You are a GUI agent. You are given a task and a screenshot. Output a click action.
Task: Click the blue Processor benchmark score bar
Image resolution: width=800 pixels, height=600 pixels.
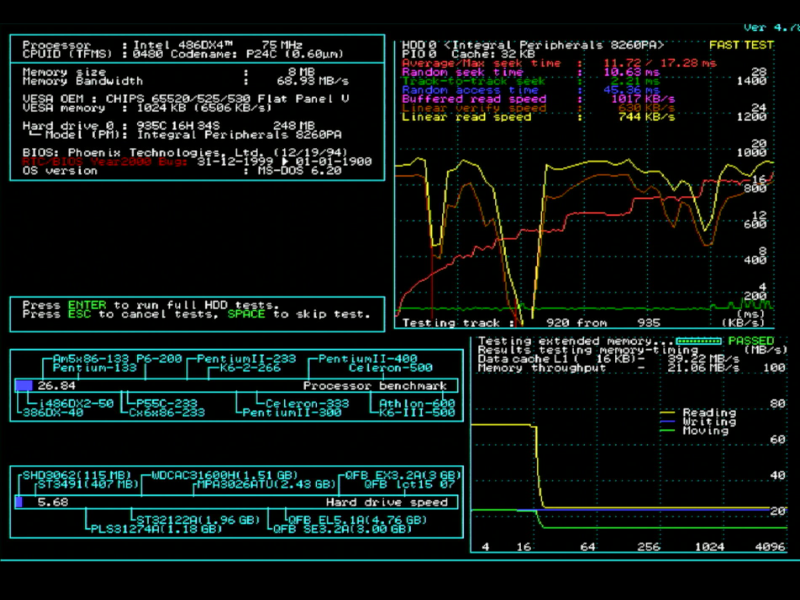tap(24, 386)
